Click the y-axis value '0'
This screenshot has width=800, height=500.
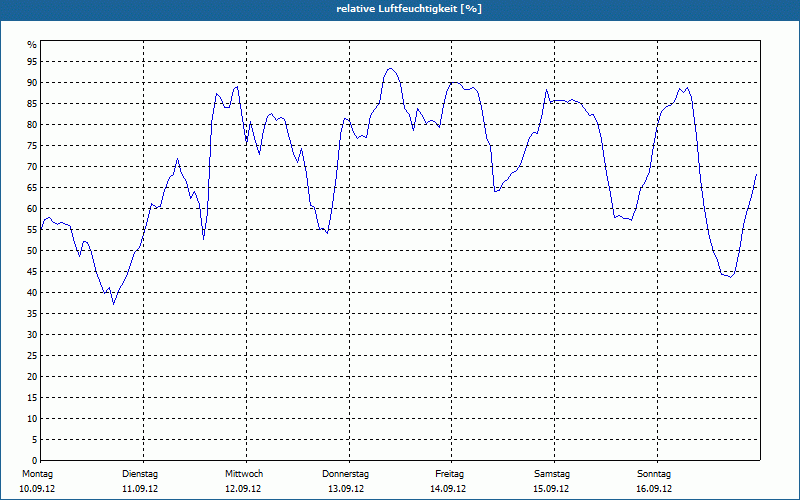coord(35,461)
